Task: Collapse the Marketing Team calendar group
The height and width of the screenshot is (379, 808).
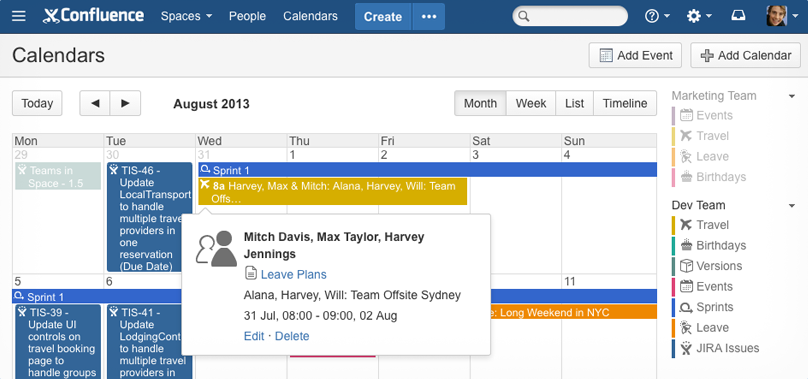Action: point(792,96)
